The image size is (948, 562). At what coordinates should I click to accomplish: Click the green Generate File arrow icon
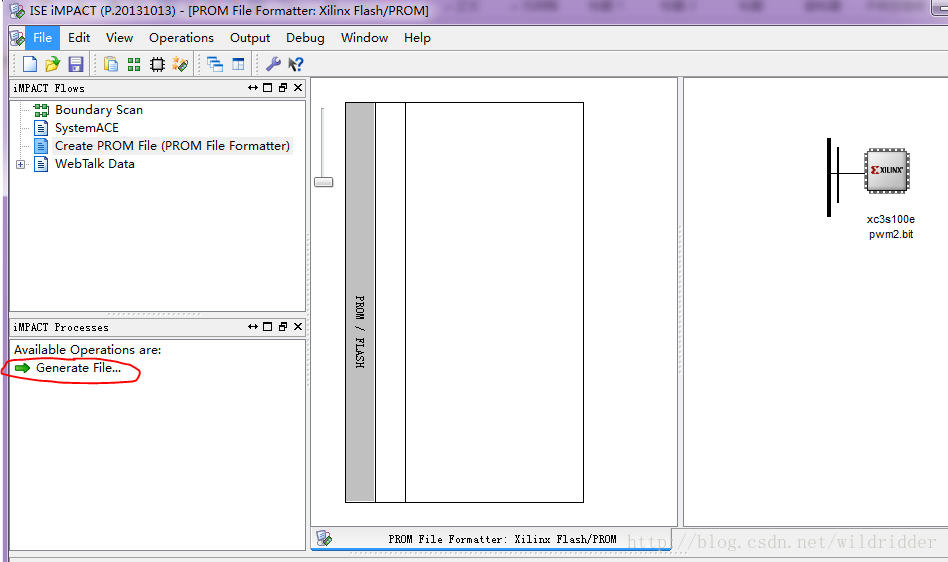click(22, 368)
